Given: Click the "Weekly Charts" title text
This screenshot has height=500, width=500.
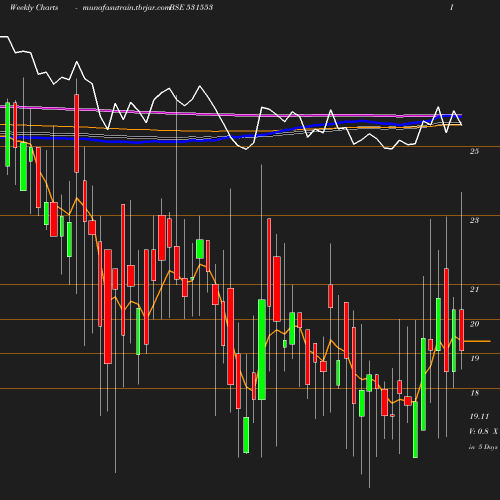Looking at the screenshot, I should (34, 7).
